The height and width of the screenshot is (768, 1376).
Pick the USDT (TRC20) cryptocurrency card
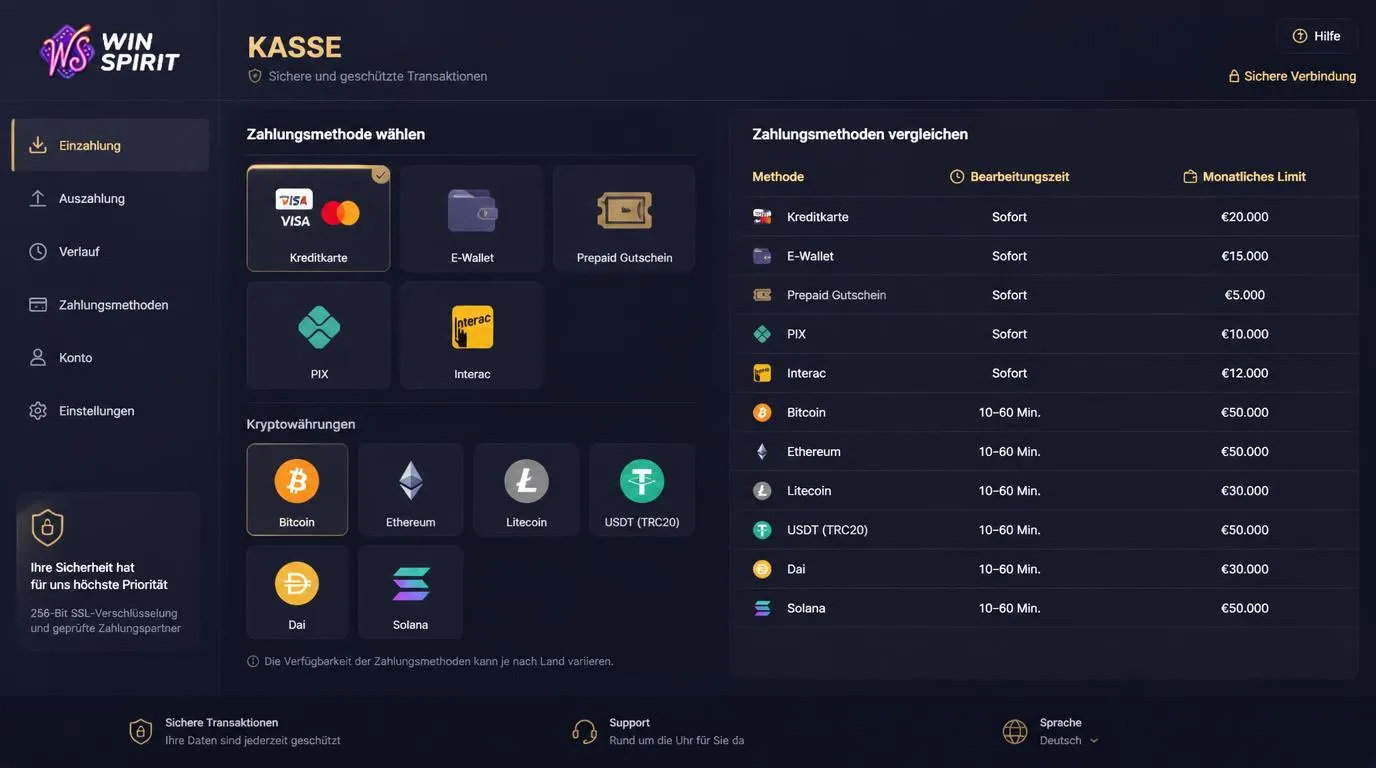coord(642,490)
